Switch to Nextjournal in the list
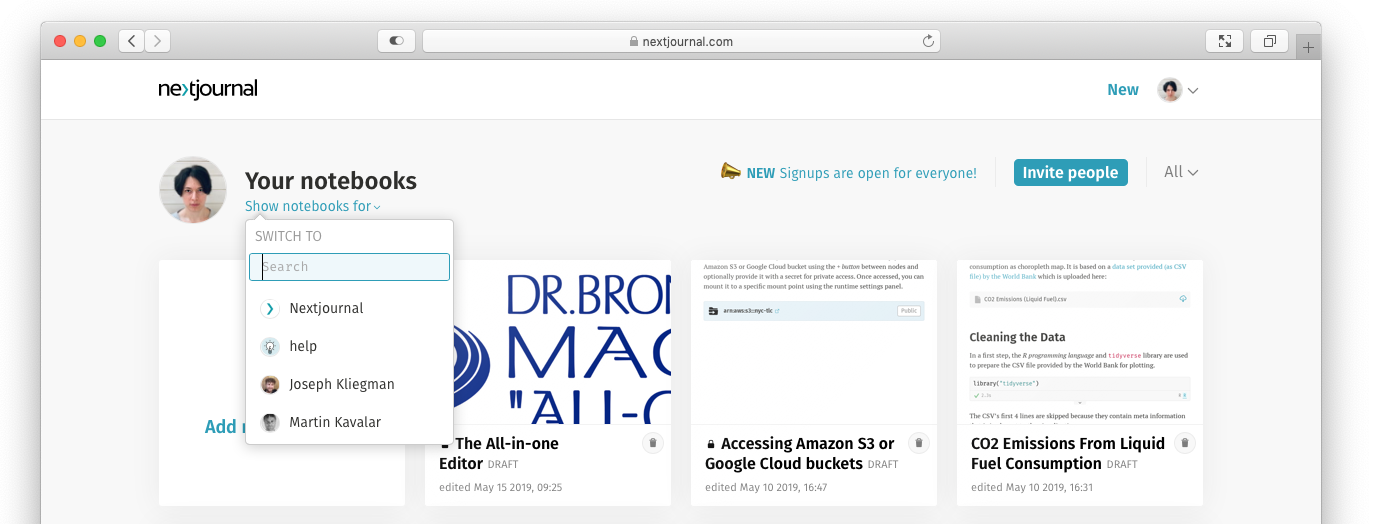The height and width of the screenshot is (524, 1377). [x=349, y=309]
